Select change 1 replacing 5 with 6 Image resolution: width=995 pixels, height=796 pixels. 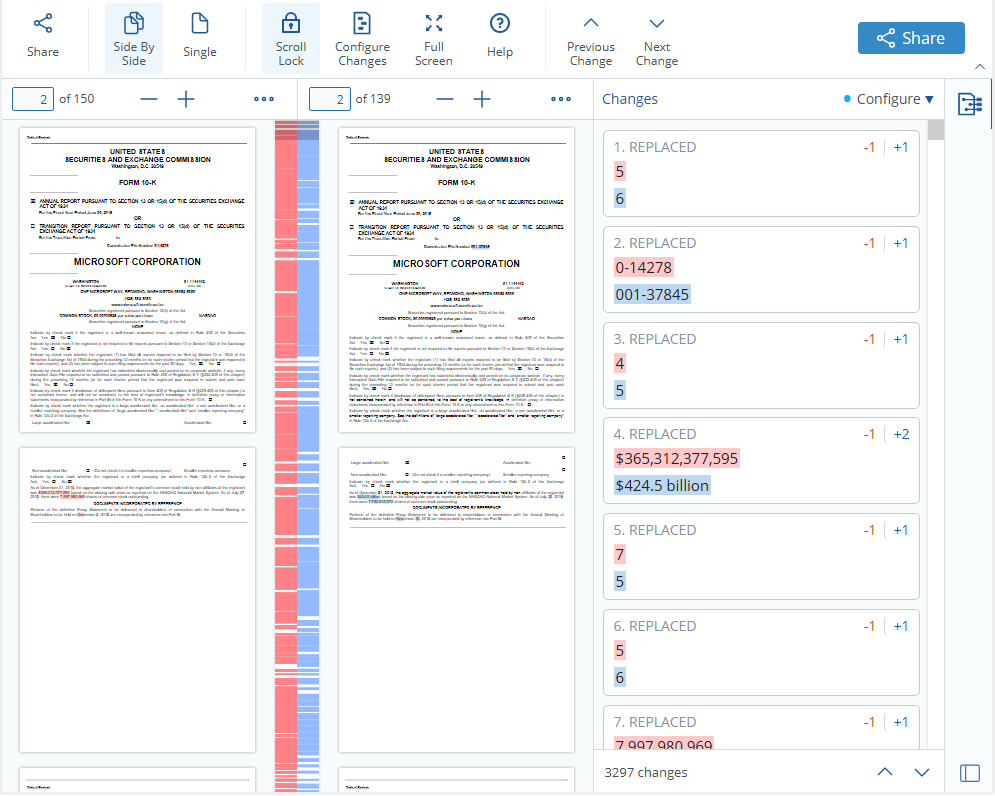[761, 173]
